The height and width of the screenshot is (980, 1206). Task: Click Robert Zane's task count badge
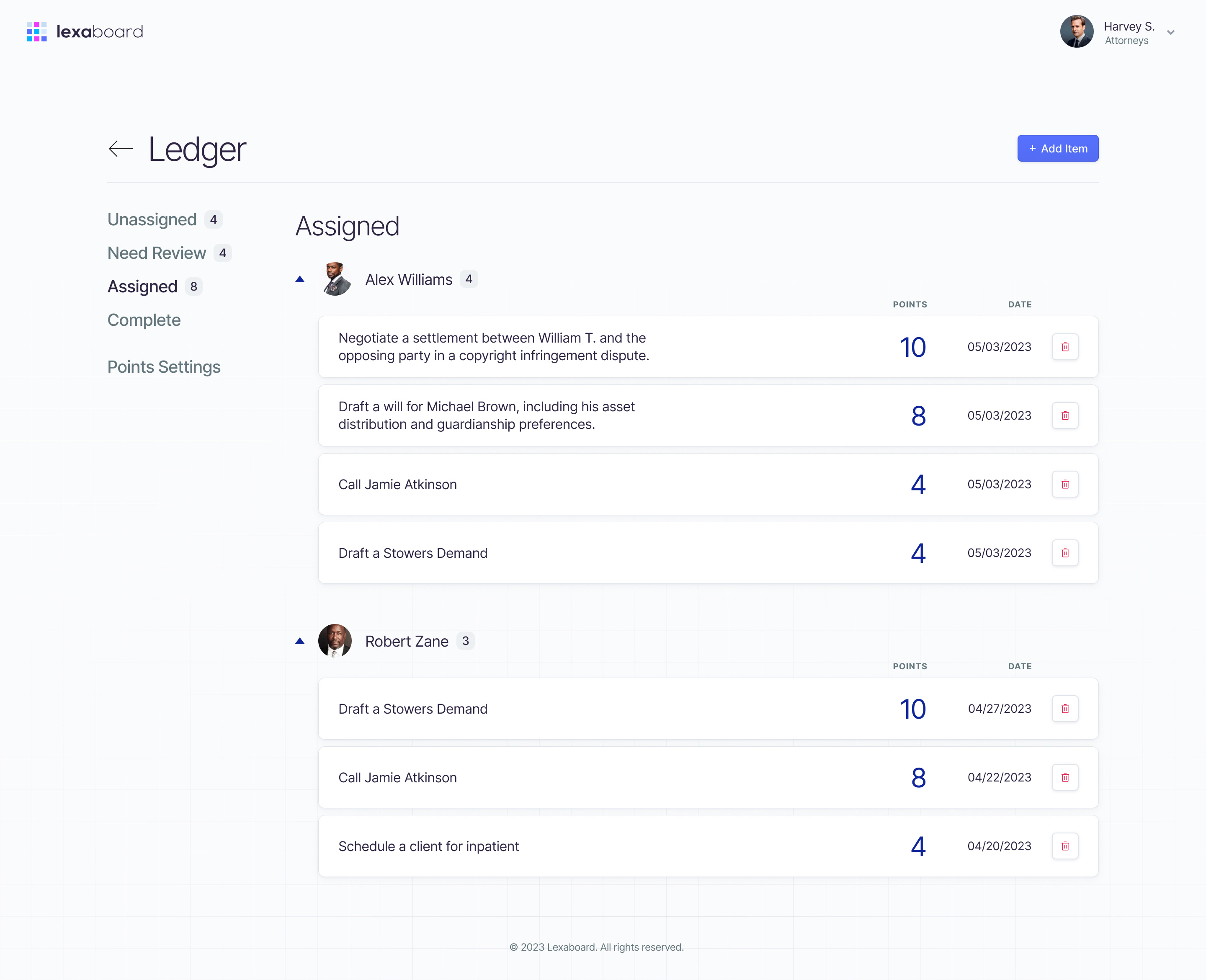[x=466, y=641]
